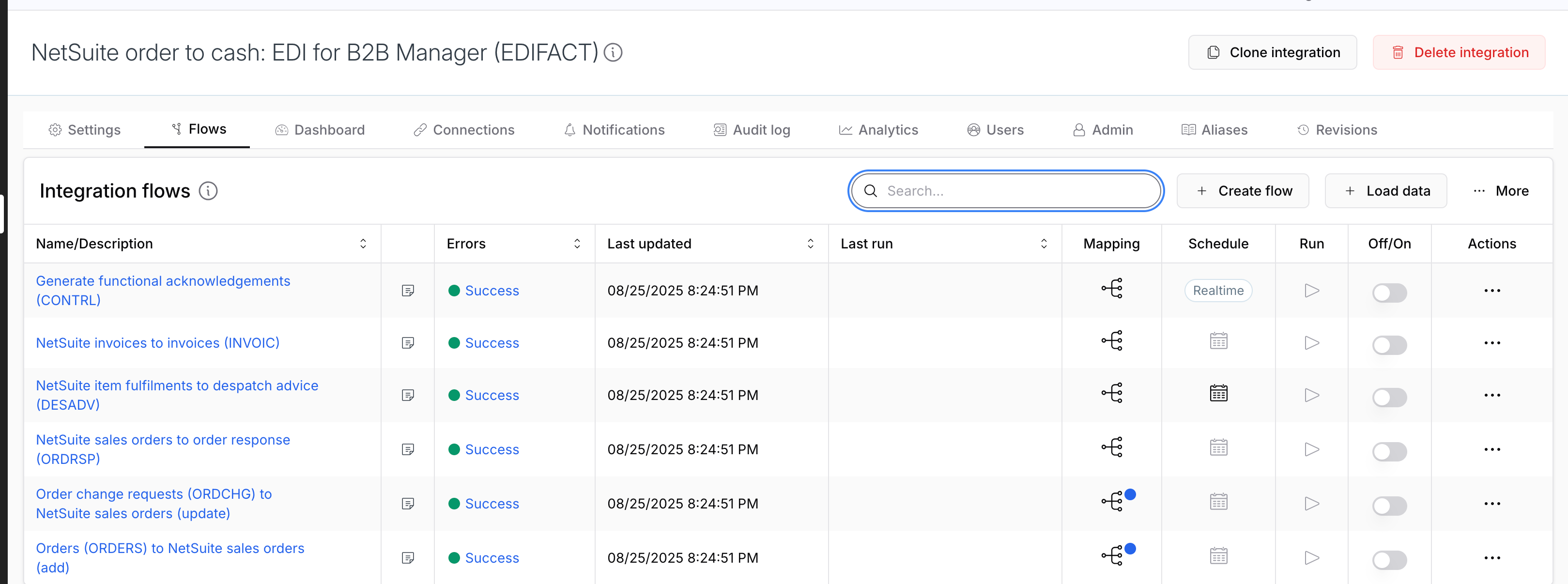Open schedule for NetSuite invoices to invoices (INVOIC)
The image size is (1568, 584).
coord(1218,341)
